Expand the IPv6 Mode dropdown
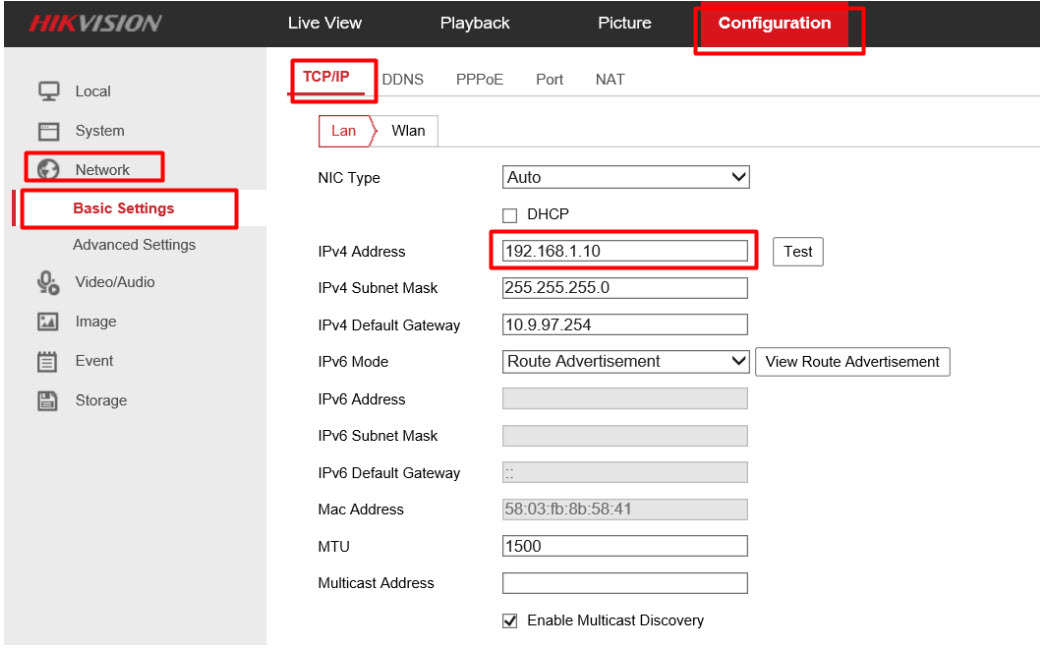 625,362
